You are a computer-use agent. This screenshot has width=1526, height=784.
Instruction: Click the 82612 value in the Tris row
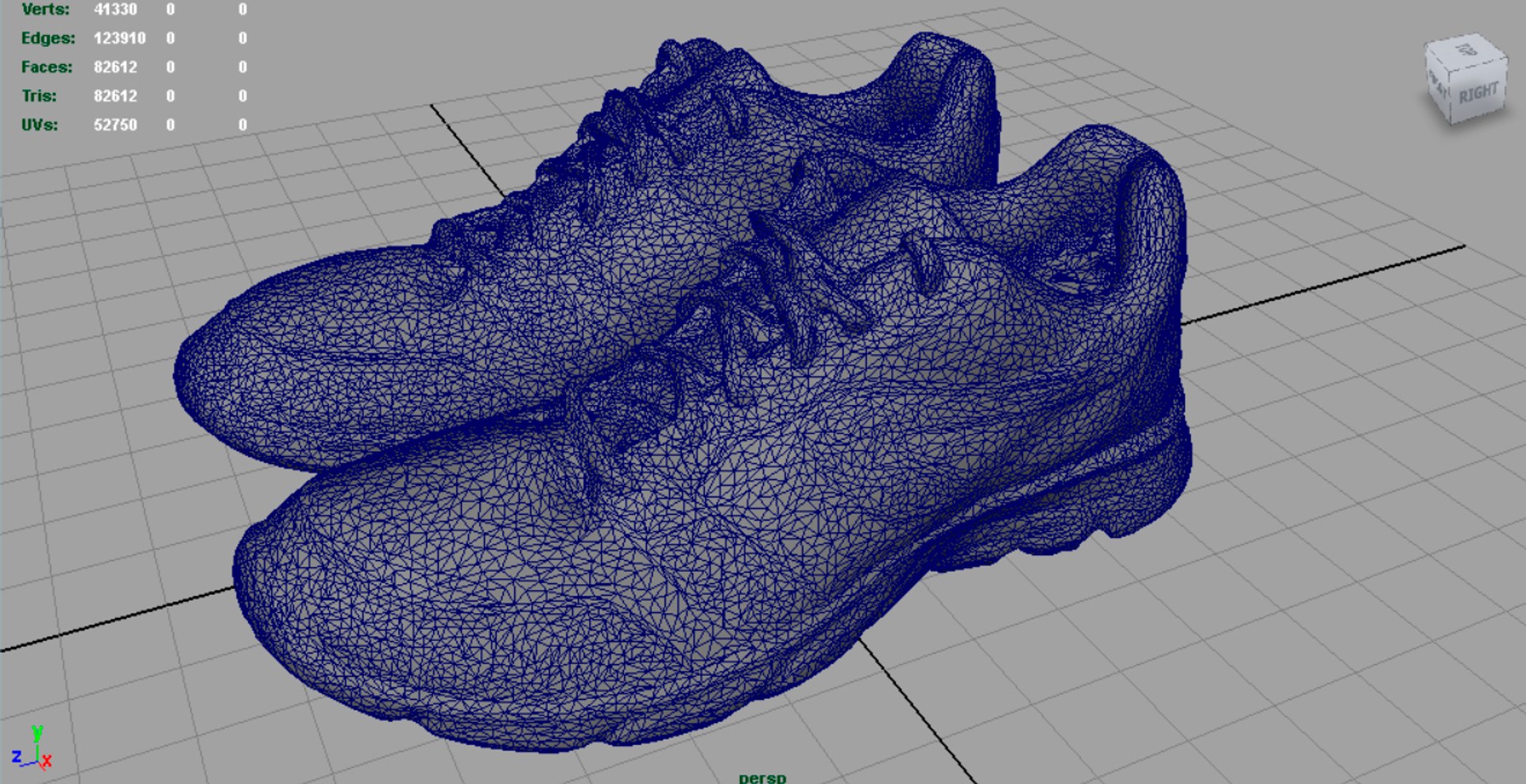[x=115, y=96]
